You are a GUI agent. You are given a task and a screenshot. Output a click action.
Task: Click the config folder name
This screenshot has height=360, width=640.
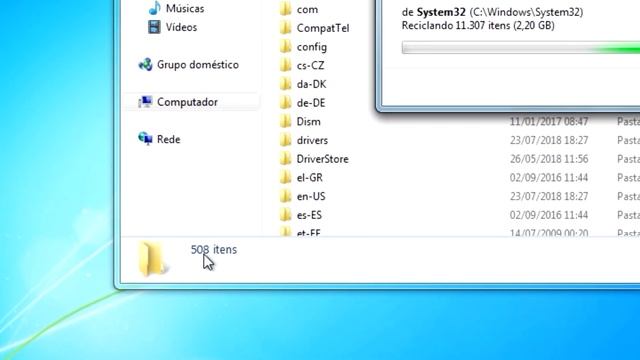pyautogui.click(x=312, y=47)
